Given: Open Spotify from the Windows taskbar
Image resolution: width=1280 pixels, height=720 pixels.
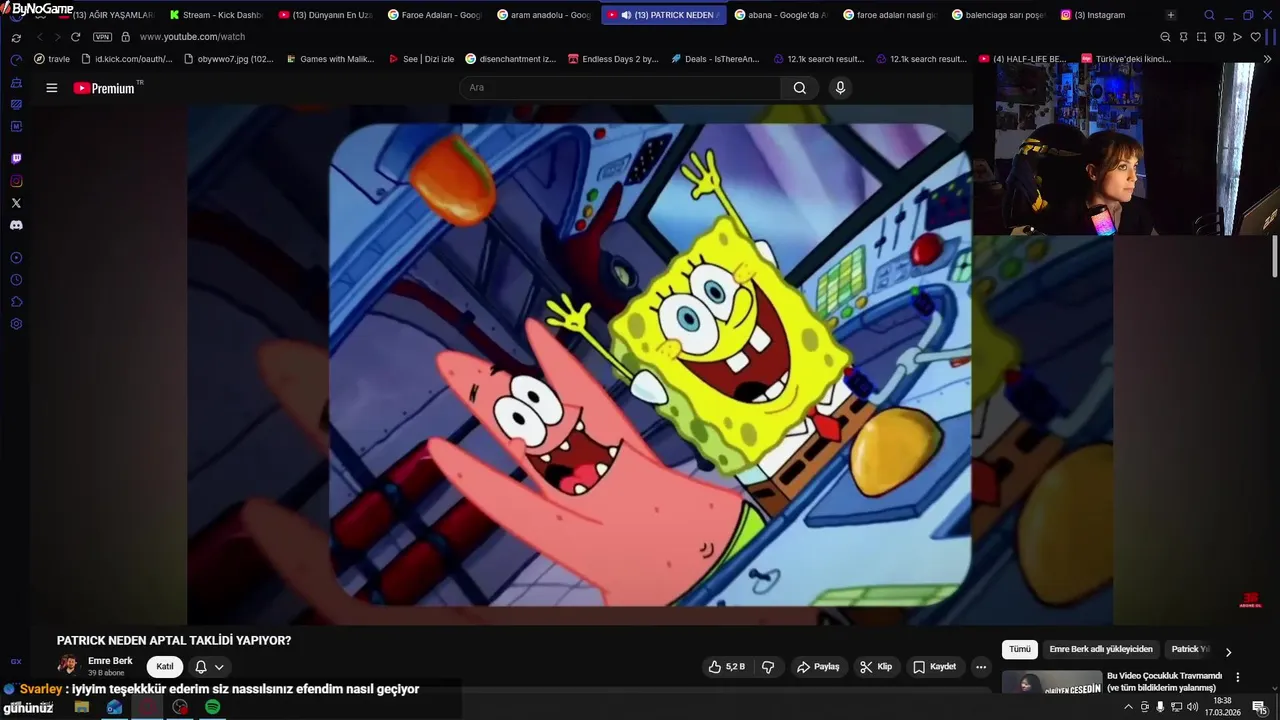Looking at the screenshot, I should pos(212,707).
